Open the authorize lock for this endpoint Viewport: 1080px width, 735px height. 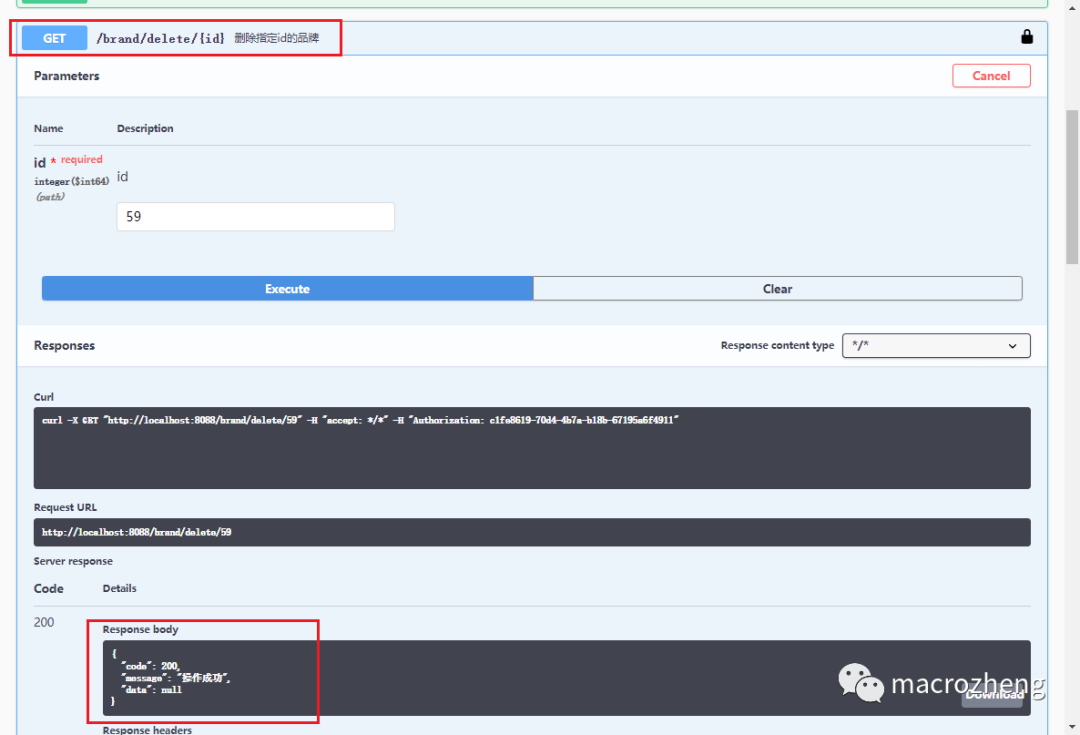[x=1026, y=37]
